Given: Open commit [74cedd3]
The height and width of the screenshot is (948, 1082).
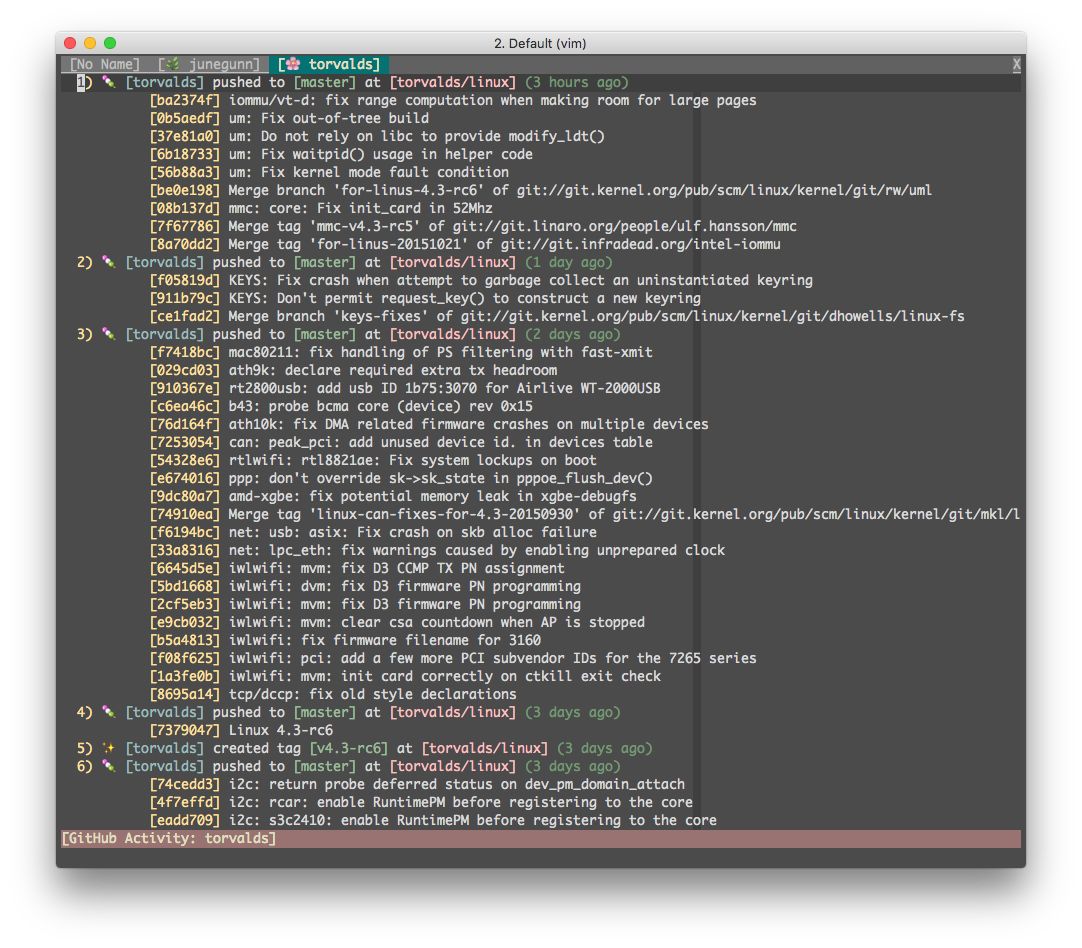Looking at the screenshot, I should [185, 784].
